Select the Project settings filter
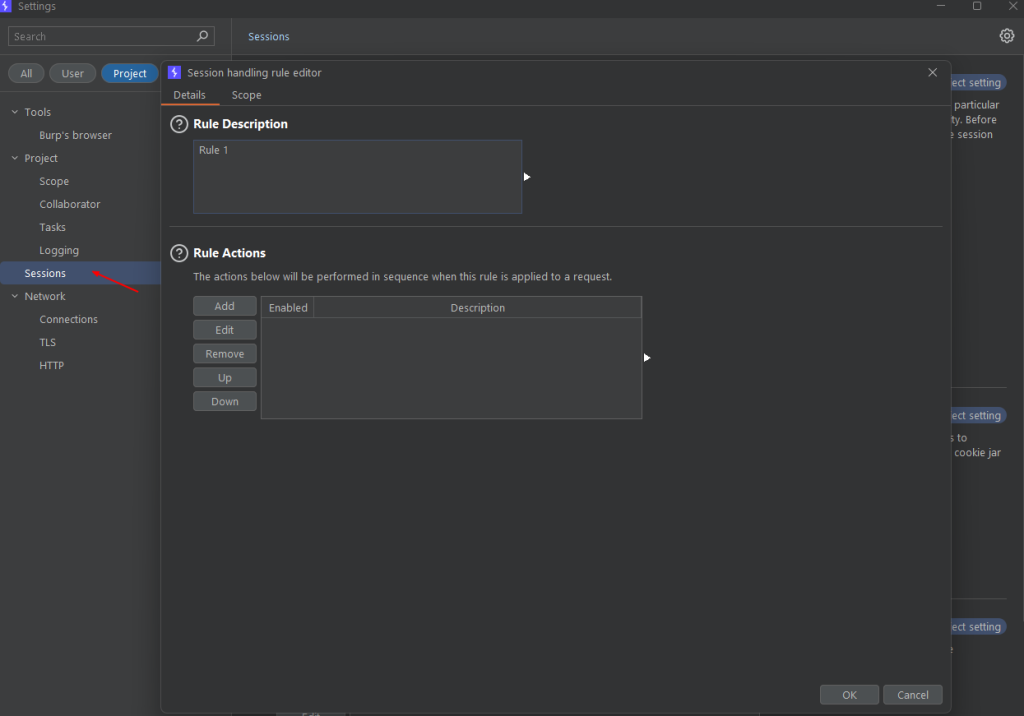Screen dimensions: 1024x716 (x=129, y=73)
